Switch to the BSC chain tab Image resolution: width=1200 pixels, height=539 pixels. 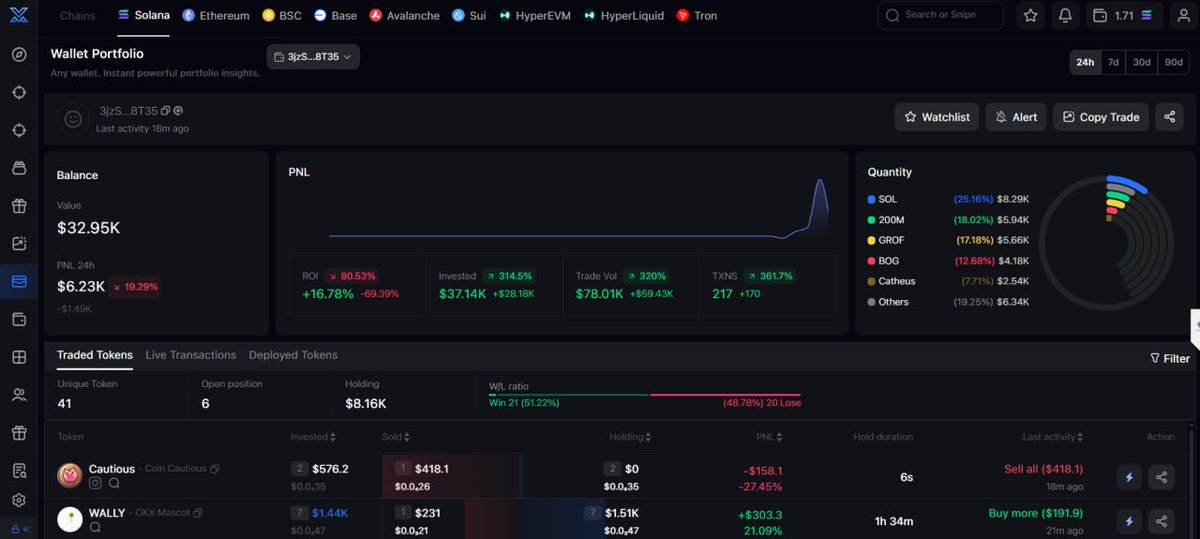coord(282,16)
